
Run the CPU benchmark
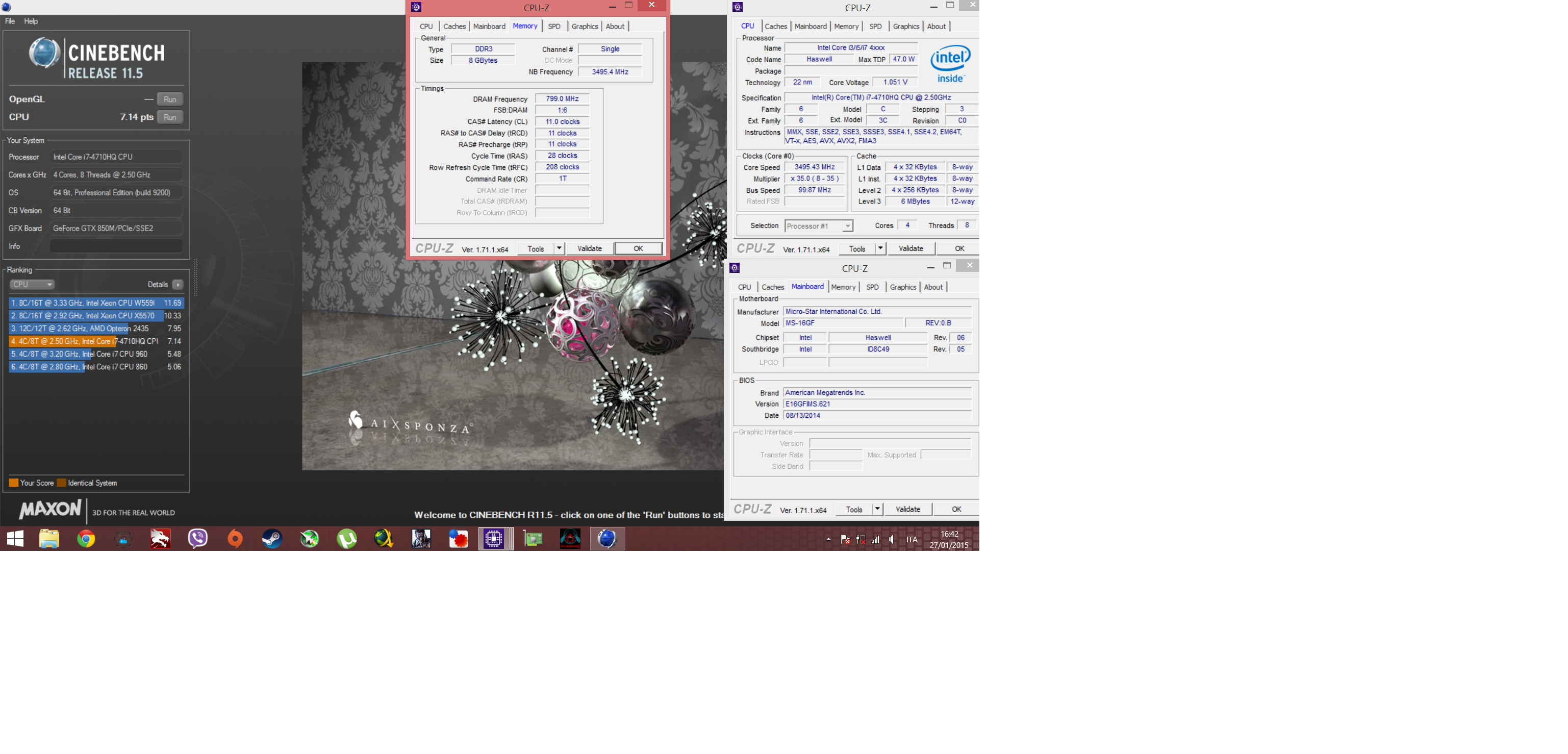tap(170, 117)
